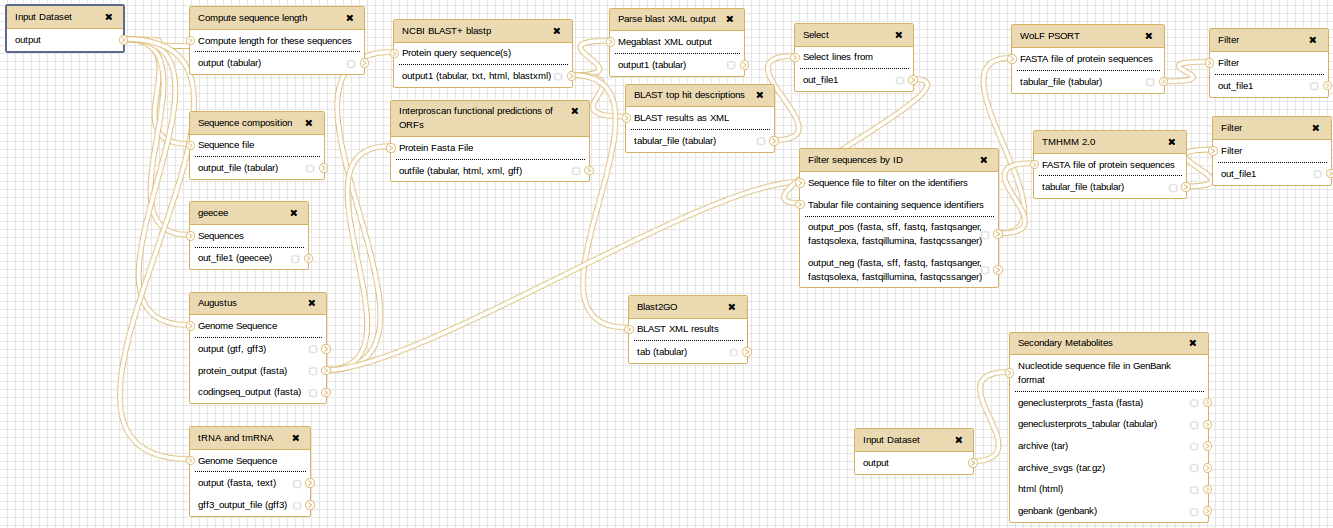Image resolution: width=1333 pixels, height=528 pixels.
Task: Click Secondary Metabolites nucleotide input connector
Action: click(1009, 373)
